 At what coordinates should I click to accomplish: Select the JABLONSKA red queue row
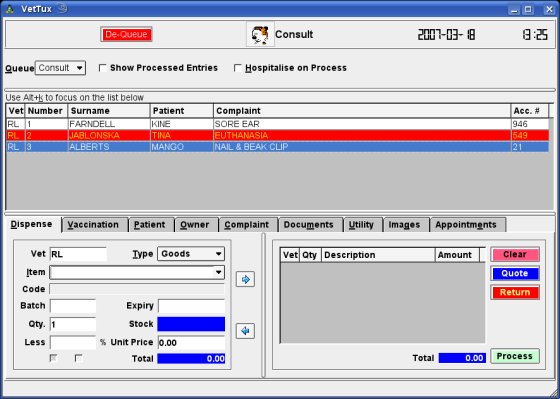pyautogui.click(x=278, y=136)
